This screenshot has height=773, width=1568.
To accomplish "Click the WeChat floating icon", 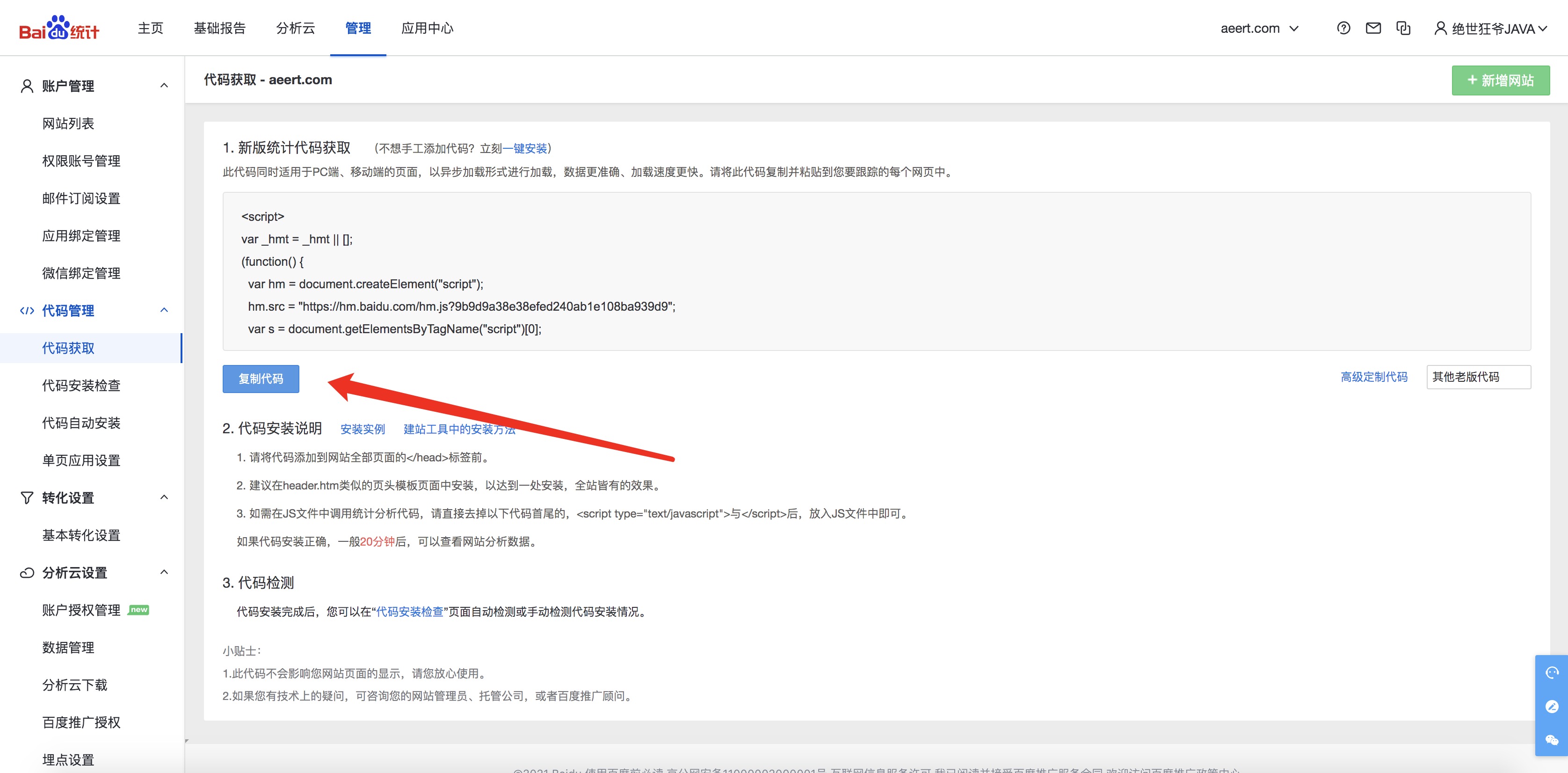I will pyautogui.click(x=1552, y=739).
